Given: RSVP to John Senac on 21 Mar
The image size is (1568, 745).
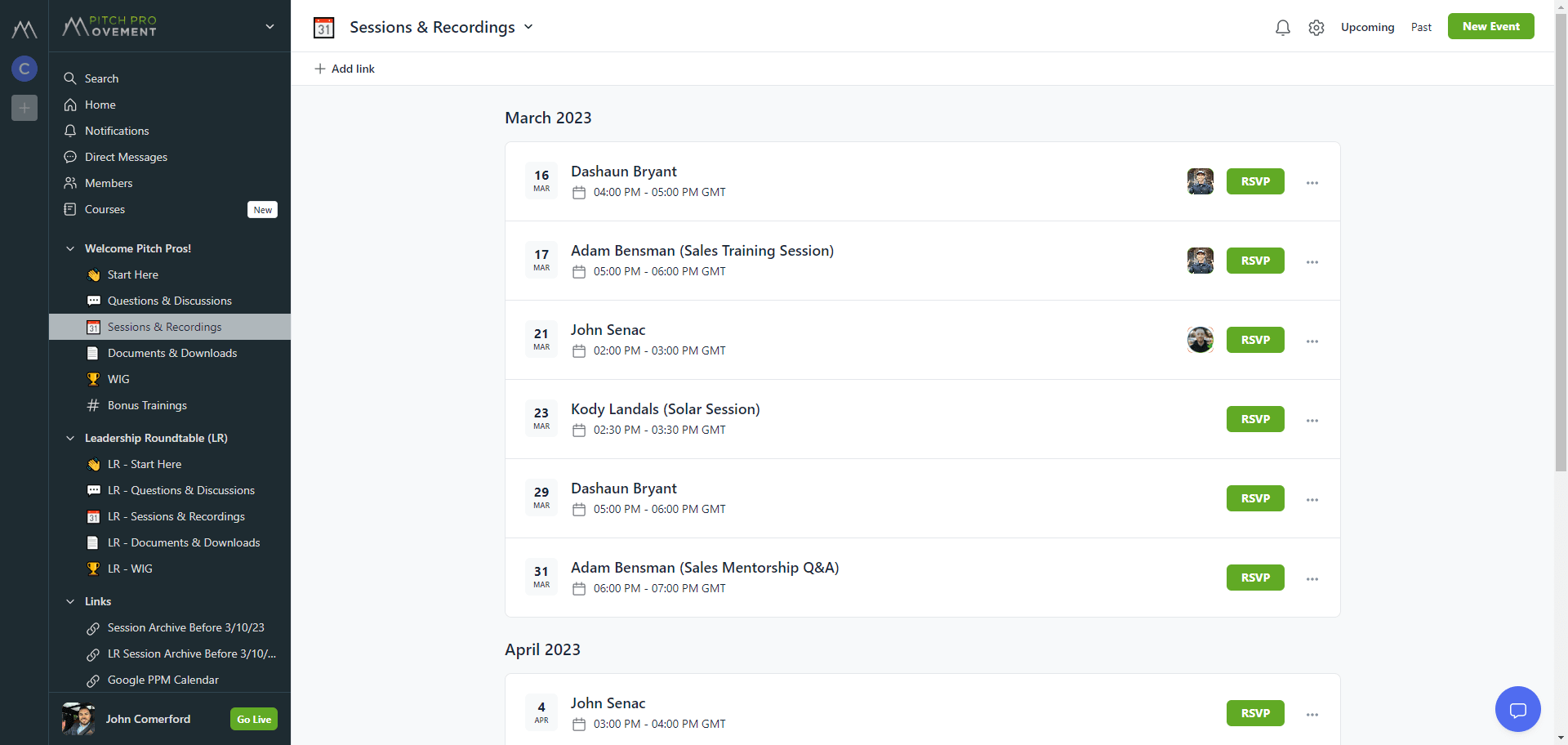Looking at the screenshot, I should (1255, 340).
